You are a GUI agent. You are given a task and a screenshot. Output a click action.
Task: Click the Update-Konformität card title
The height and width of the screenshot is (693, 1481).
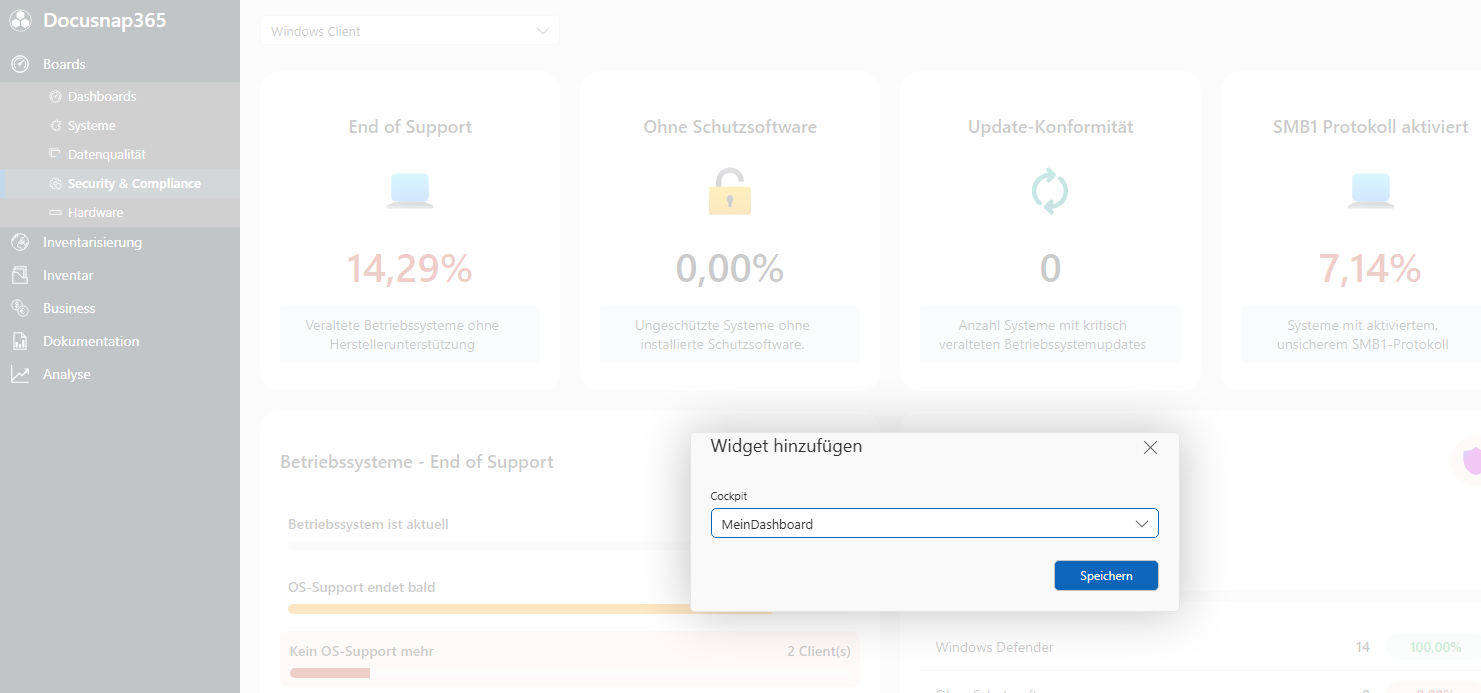(x=1050, y=127)
